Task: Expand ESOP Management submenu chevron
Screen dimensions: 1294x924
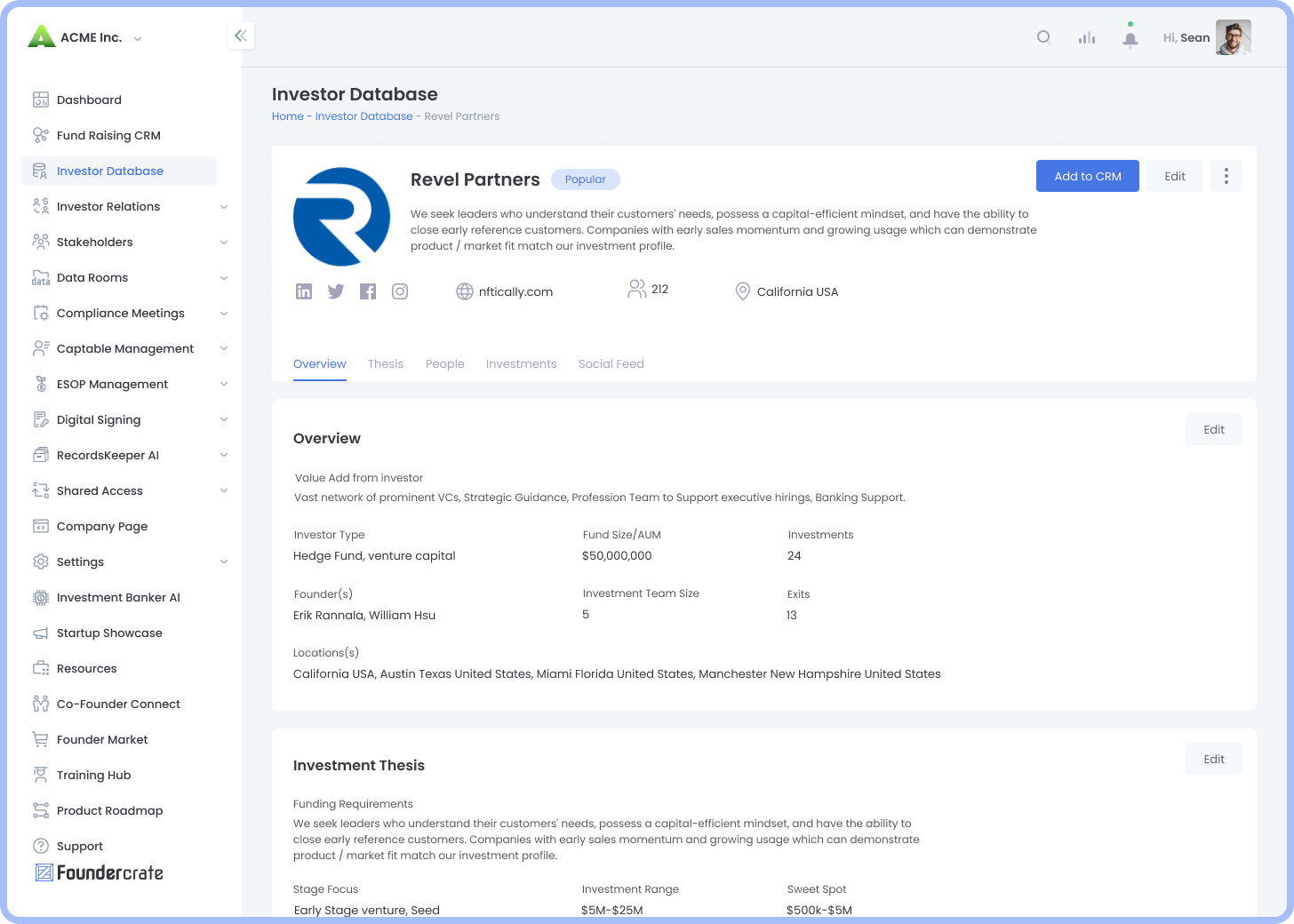Action: pos(224,384)
